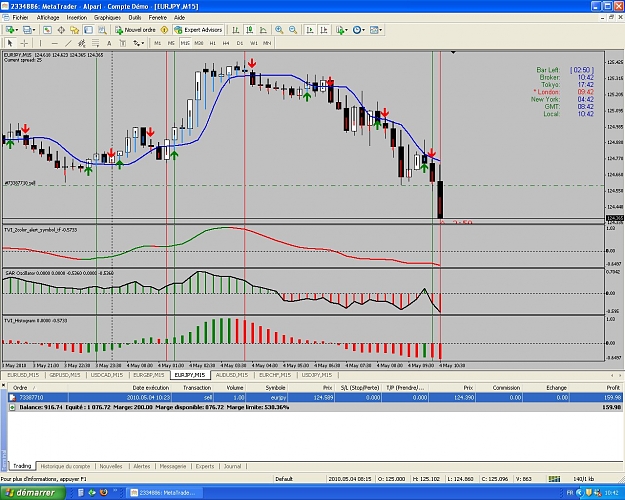Viewport: 625px width, 500px height.
Task: Select order 73387710 row
Action: [315, 398]
